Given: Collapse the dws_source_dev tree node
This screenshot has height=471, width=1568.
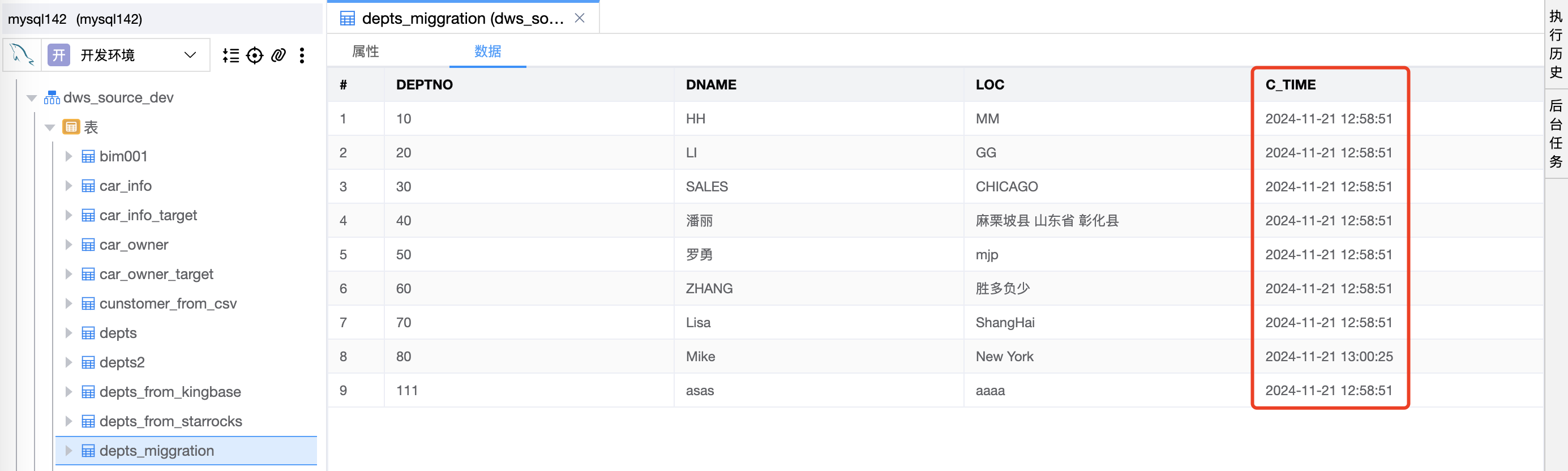Looking at the screenshot, I should pyautogui.click(x=32, y=97).
